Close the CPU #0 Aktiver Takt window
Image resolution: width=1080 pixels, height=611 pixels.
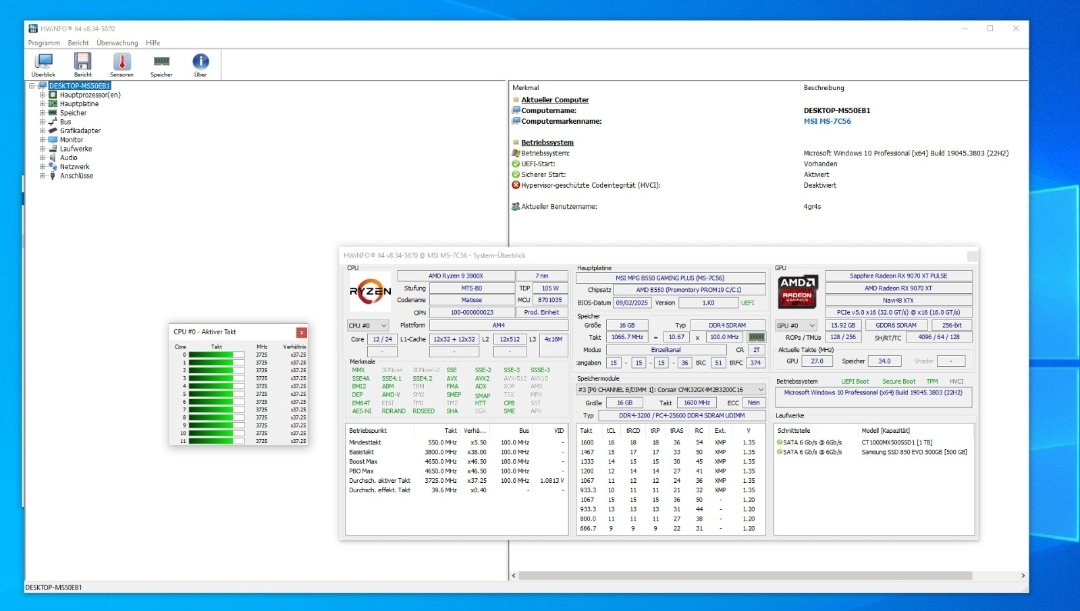[x=301, y=332]
